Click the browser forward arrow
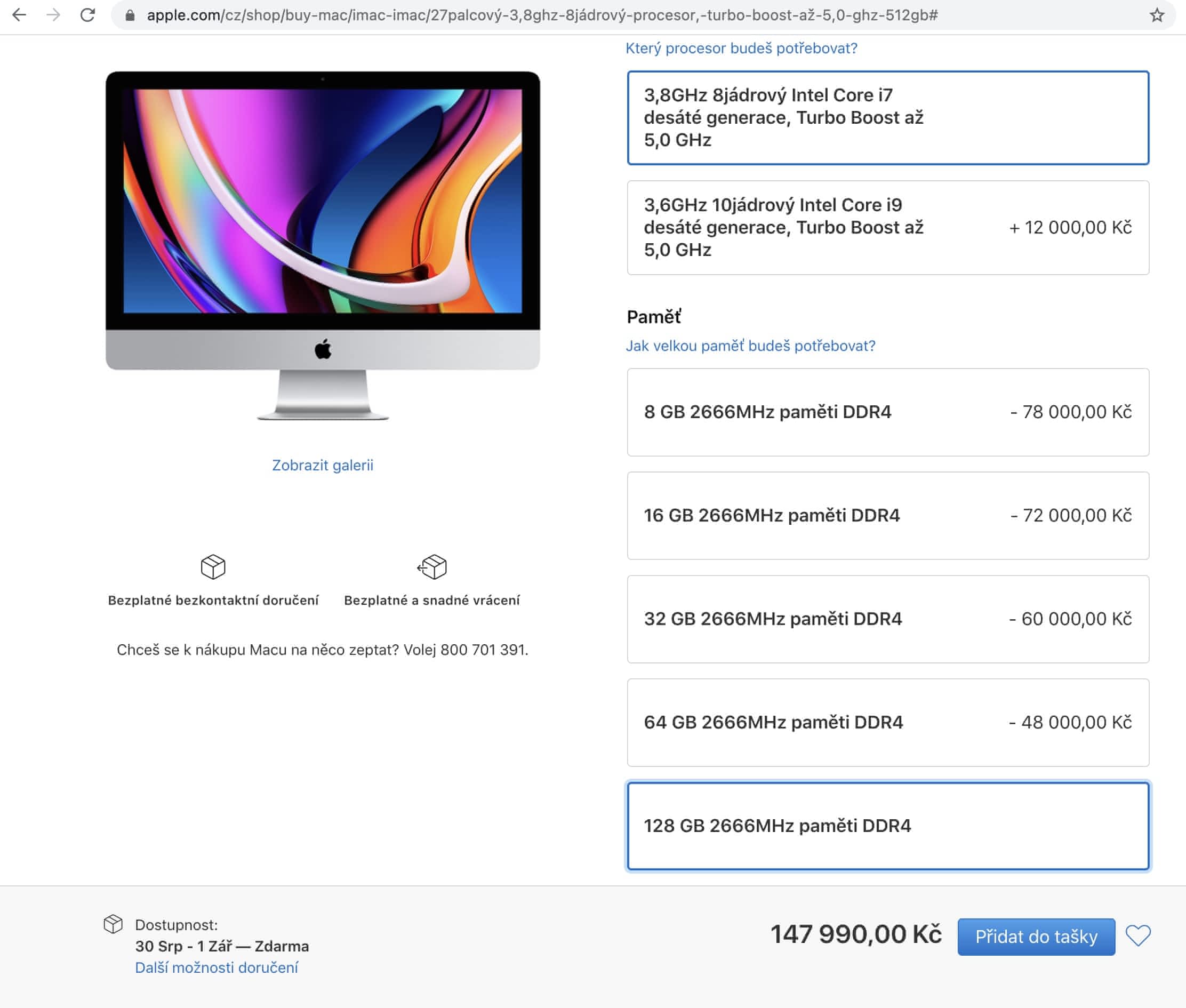1186x1008 pixels. (x=53, y=15)
